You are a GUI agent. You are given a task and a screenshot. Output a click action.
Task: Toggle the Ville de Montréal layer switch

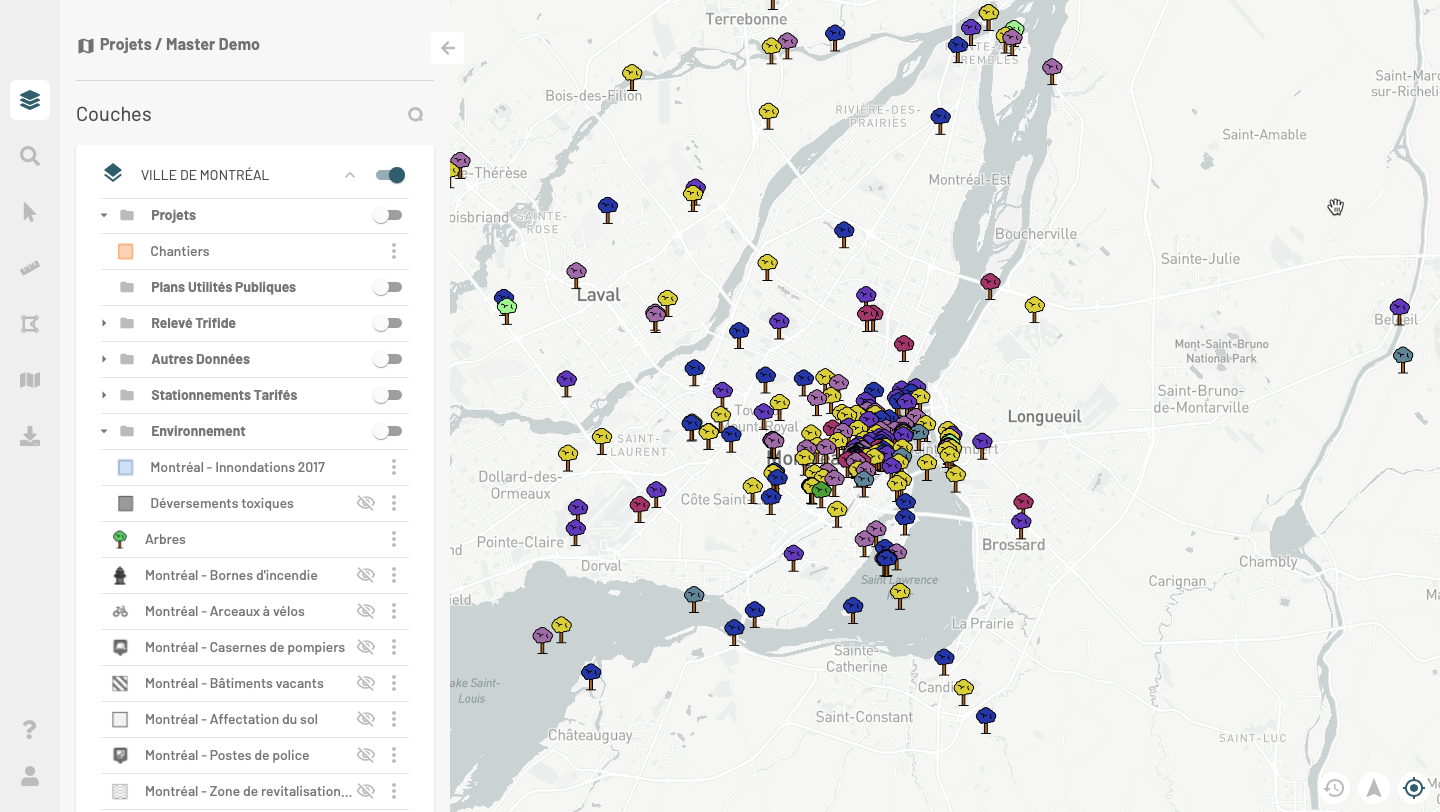[x=390, y=175]
